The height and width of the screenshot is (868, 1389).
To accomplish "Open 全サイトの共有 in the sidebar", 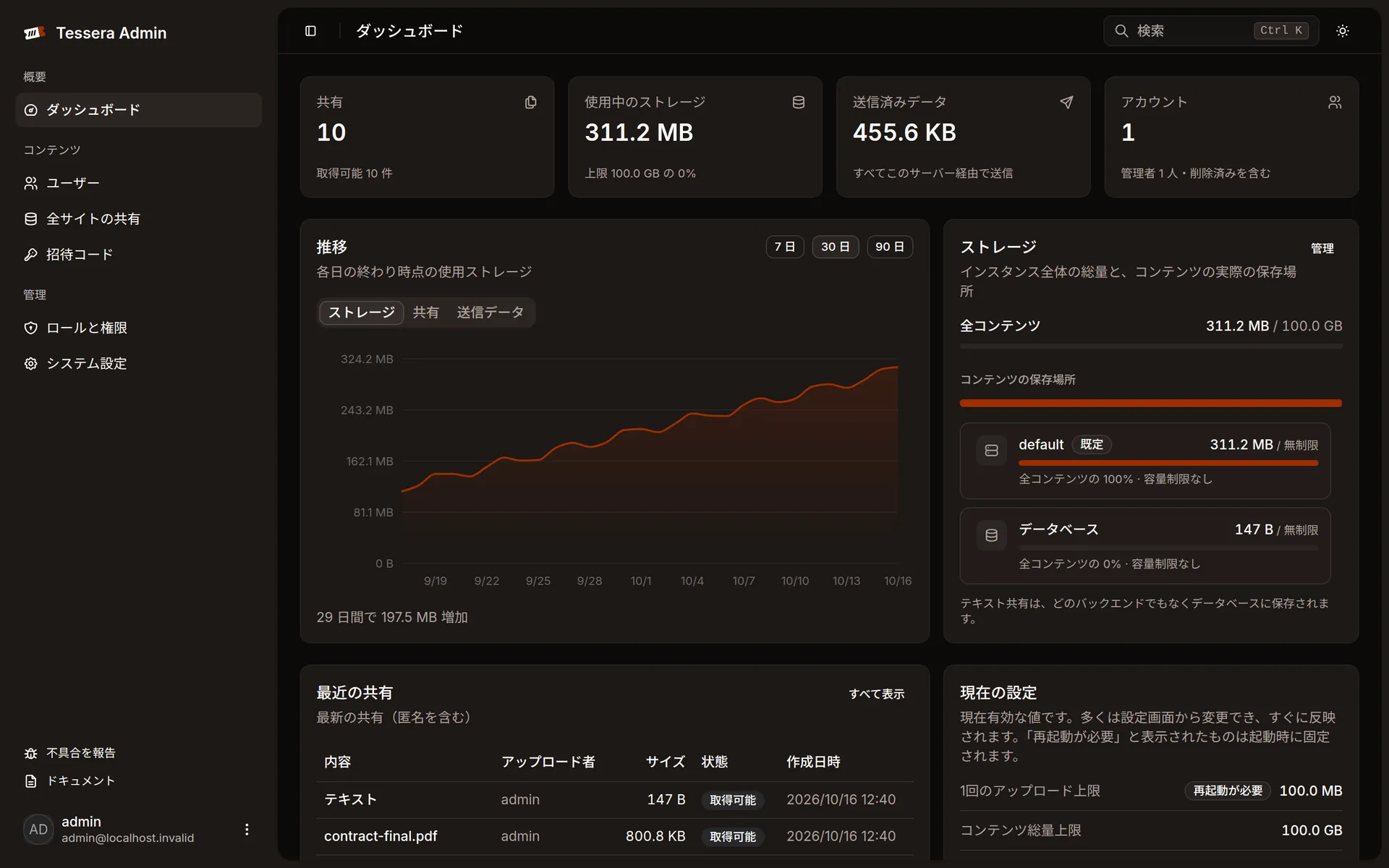I will point(138,218).
